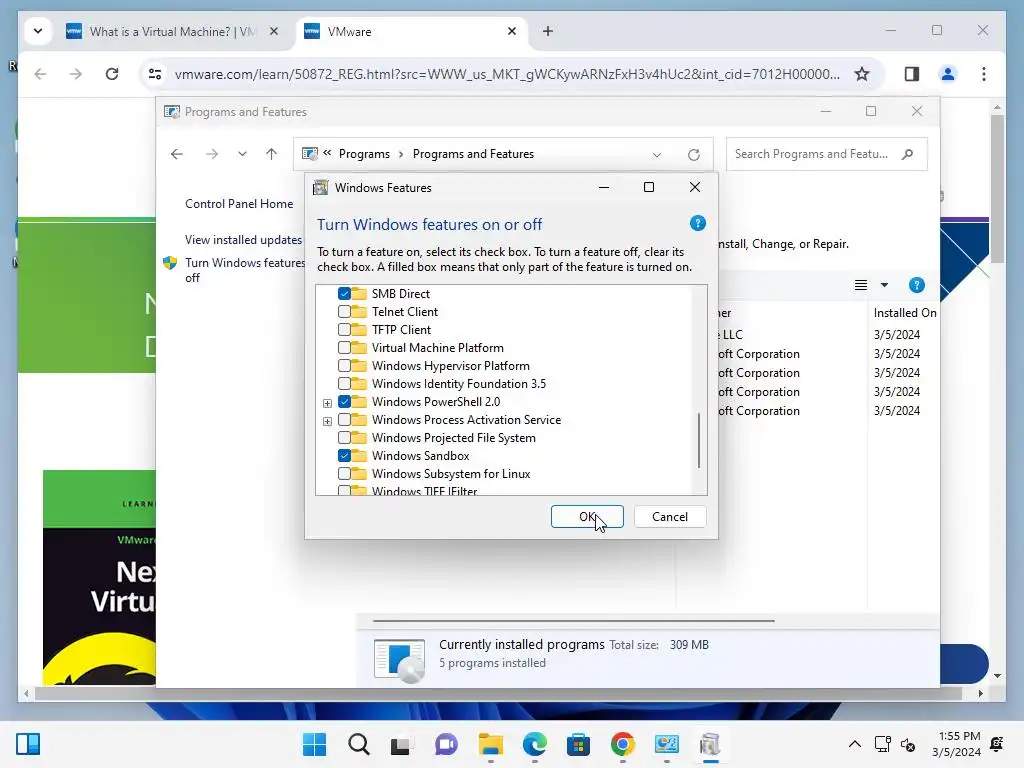Screen dimensions: 1024x768
Task: Enable Windows Subsystem for Linux
Action: tap(344, 473)
